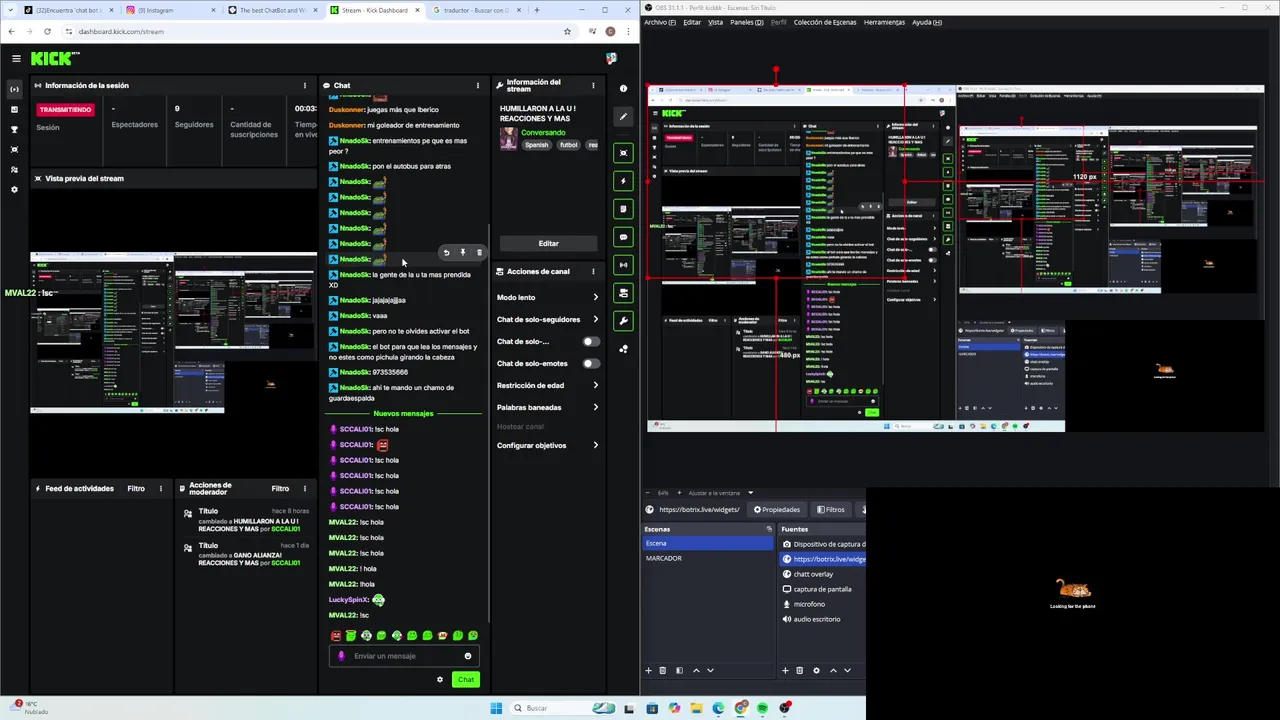Image resolution: width=1280 pixels, height=720 pixels.
Task: Open Acciones de moderador Filtro options
Action: tap(280, 489)
